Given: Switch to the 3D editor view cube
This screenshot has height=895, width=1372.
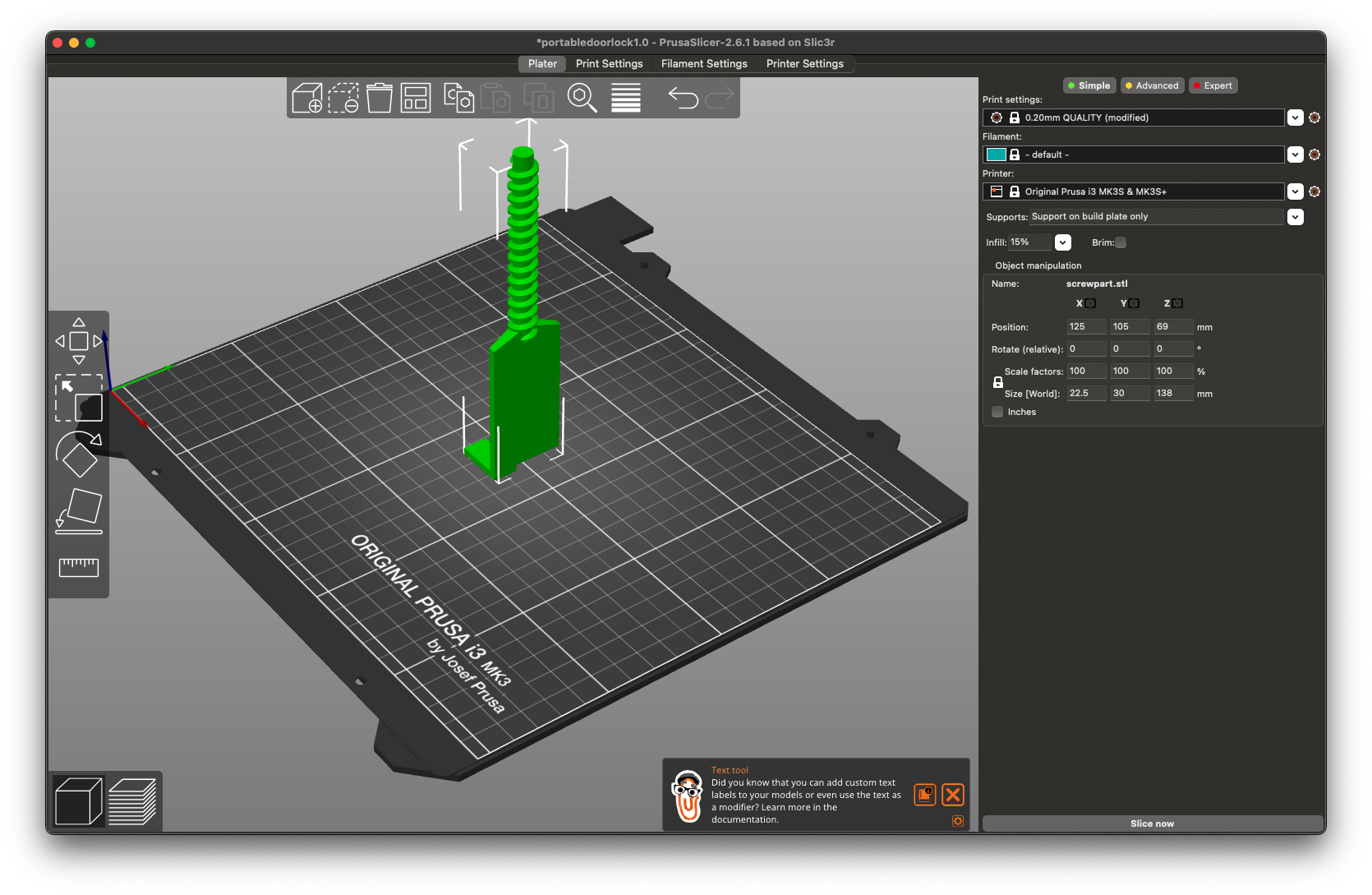Looking at the screenshot, I should tap(78, 800).
